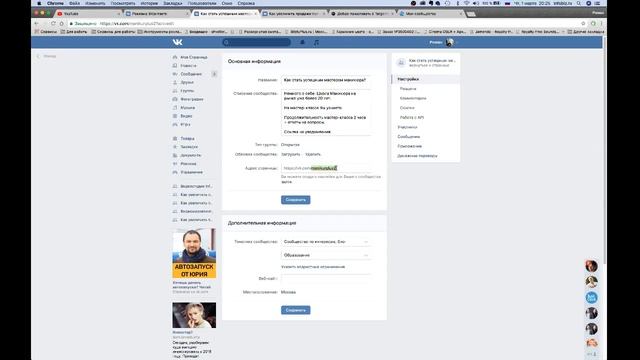
Task: Select Приложения in right menu
Action: (410, 146)
